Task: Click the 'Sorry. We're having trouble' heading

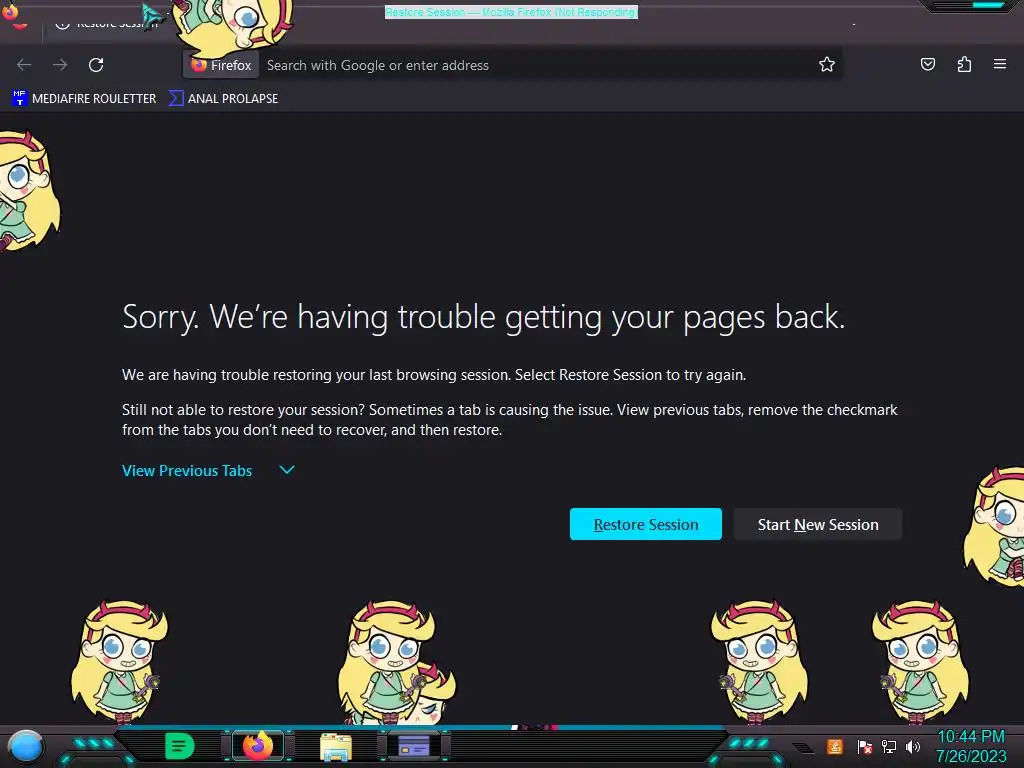Action: (x=483, y=317)
